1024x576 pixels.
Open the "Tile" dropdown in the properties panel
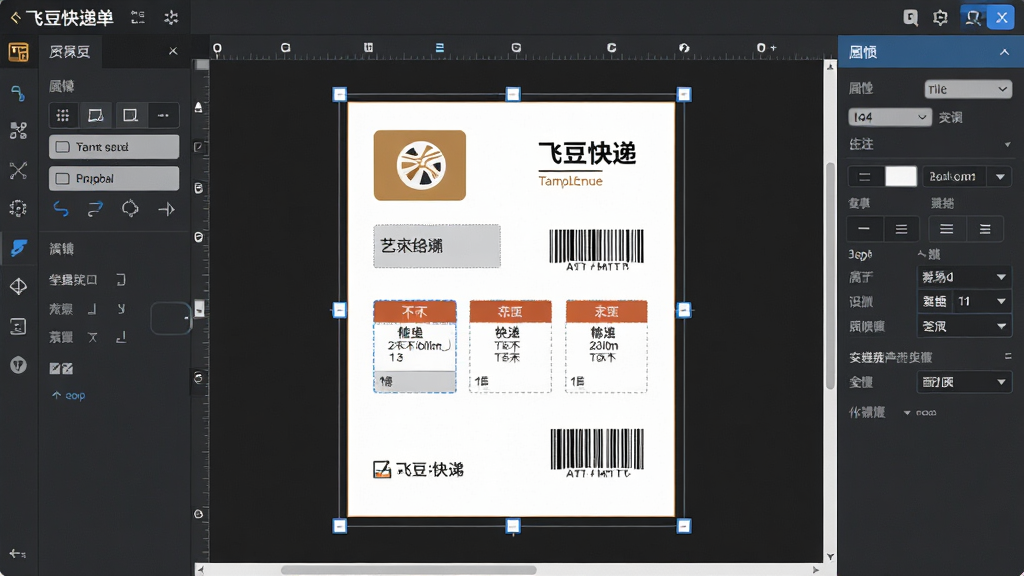click(968, 89)
